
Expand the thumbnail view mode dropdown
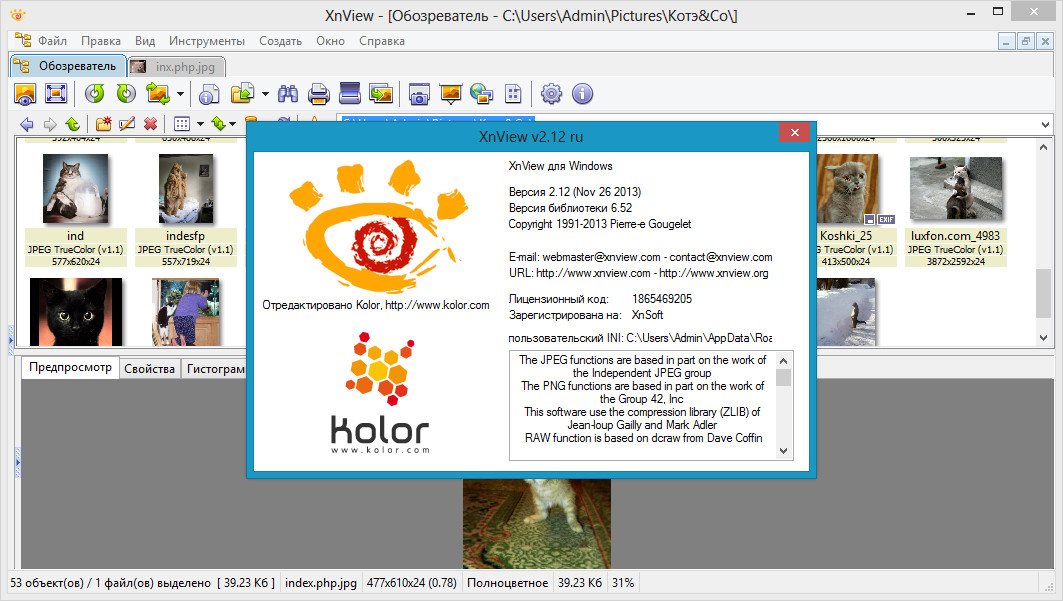200,124
